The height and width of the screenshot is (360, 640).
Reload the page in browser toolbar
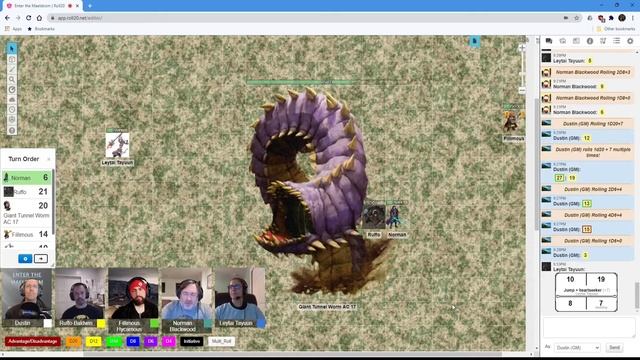click(x=28, y=18)
